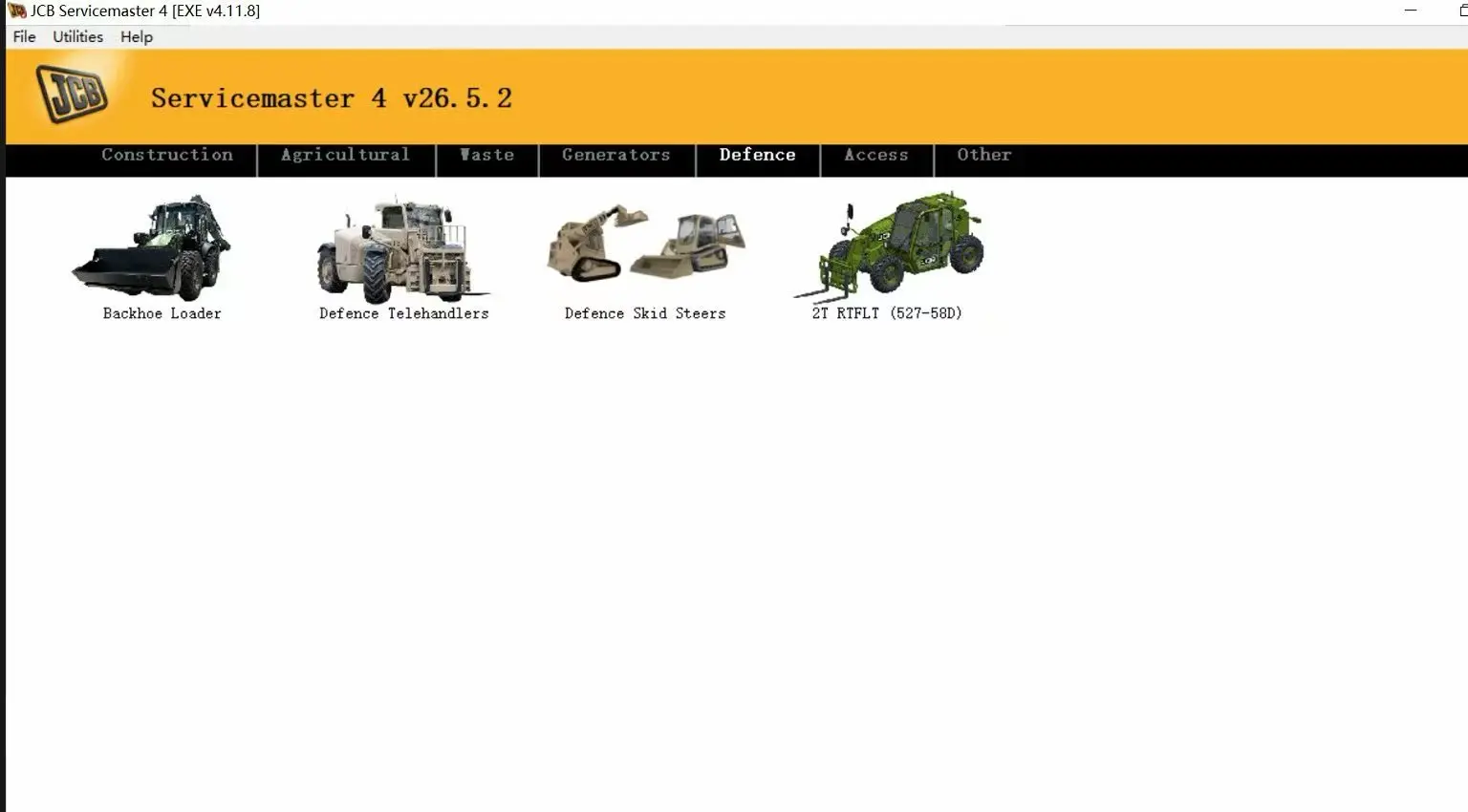The height and width of the screenshot is (812, 1468).
Task: Open the Utilities menu
Action: pos(77,36)
